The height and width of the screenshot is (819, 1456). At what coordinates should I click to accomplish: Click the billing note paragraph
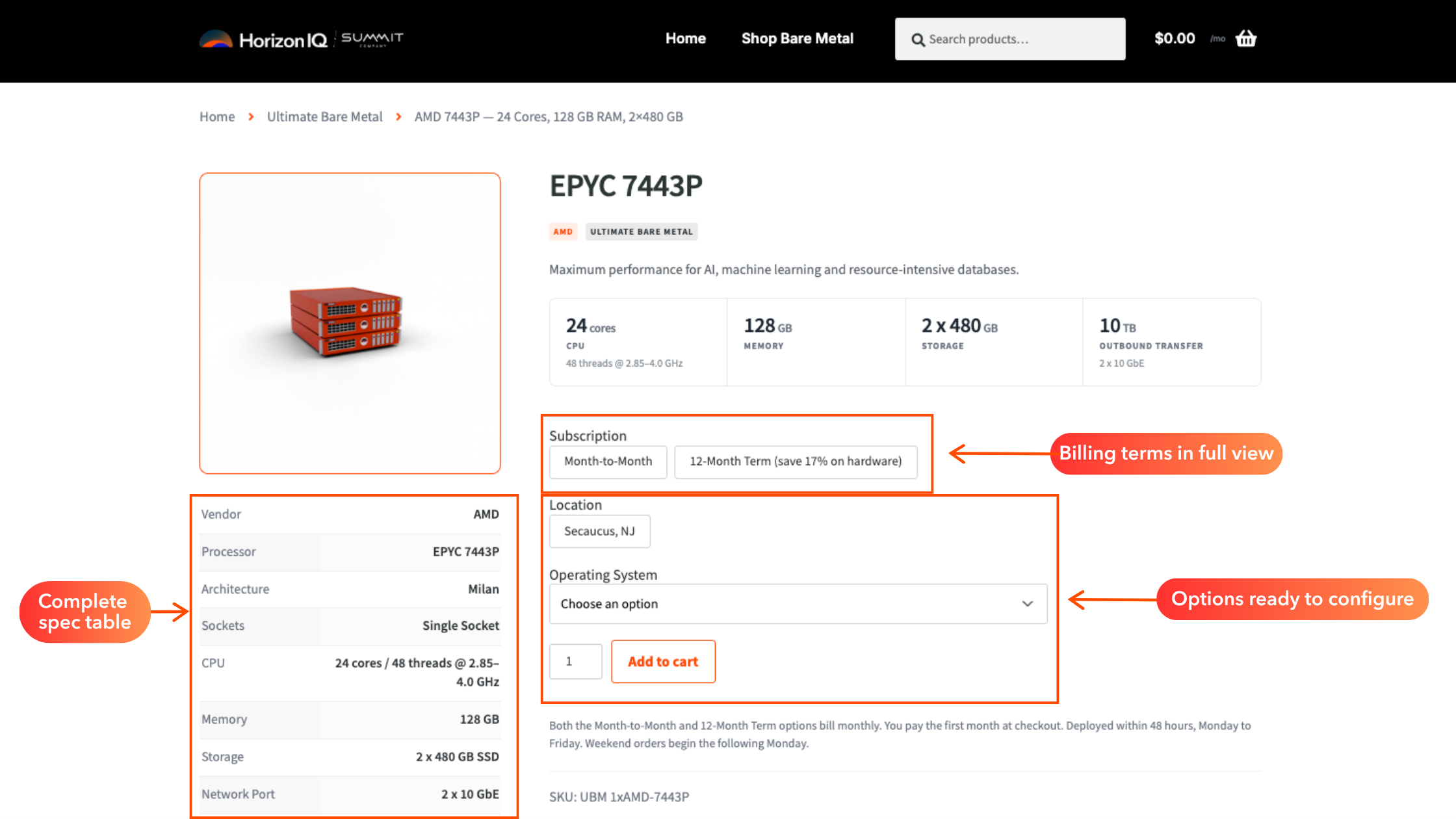900,734
